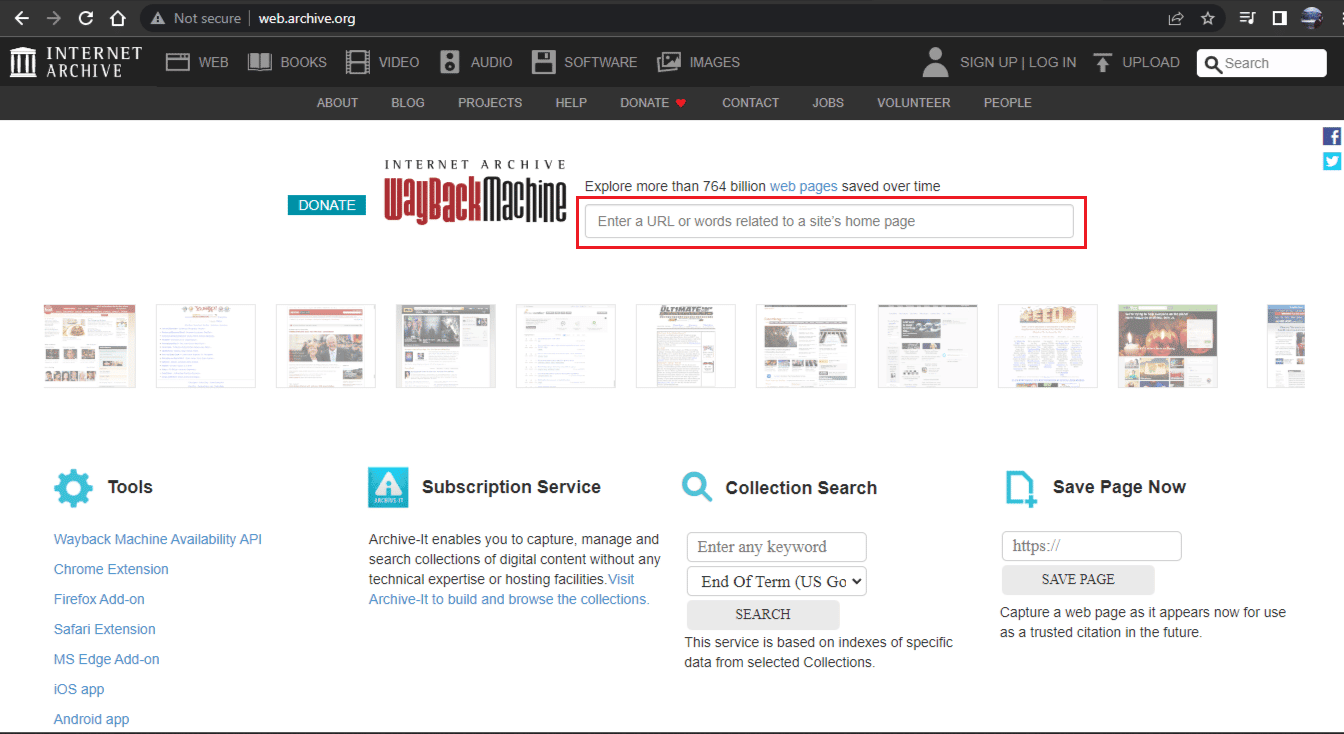Click the Twitter share icon
The height and width of the screenshot is (734, 1344).
tap(1332, 161)
